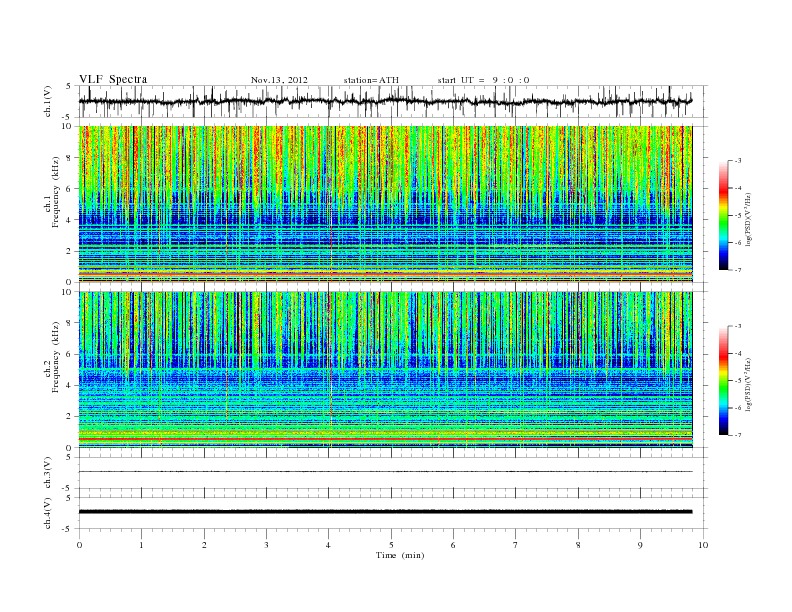Click the lower colorbar '-7' tick label
The width and height of the screenshot is (792, 612).
pos(737,435)
